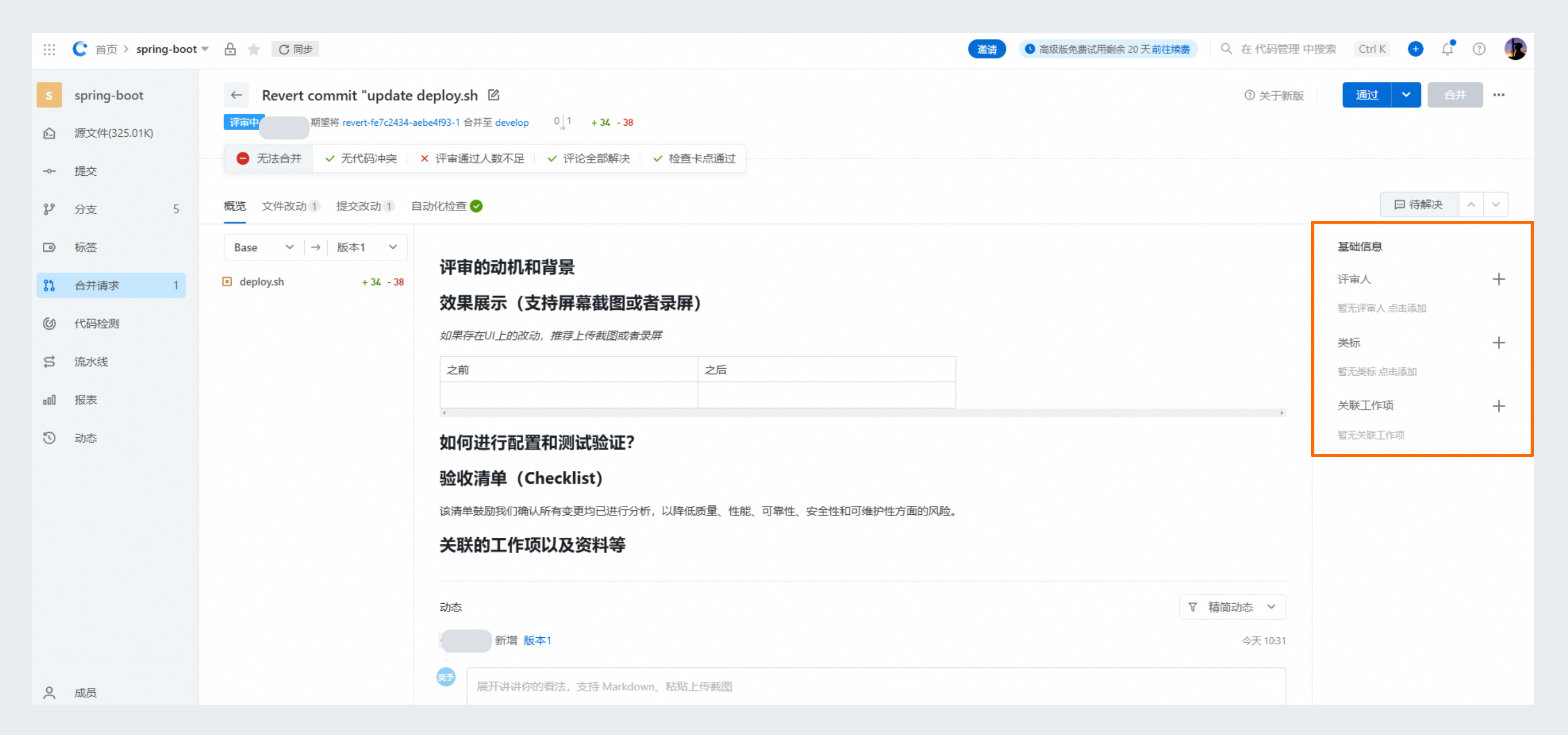This screenshot has width=1568, height=735.
Task: Go to 首页 in the breadcrumb
Action: click(107, 49)
